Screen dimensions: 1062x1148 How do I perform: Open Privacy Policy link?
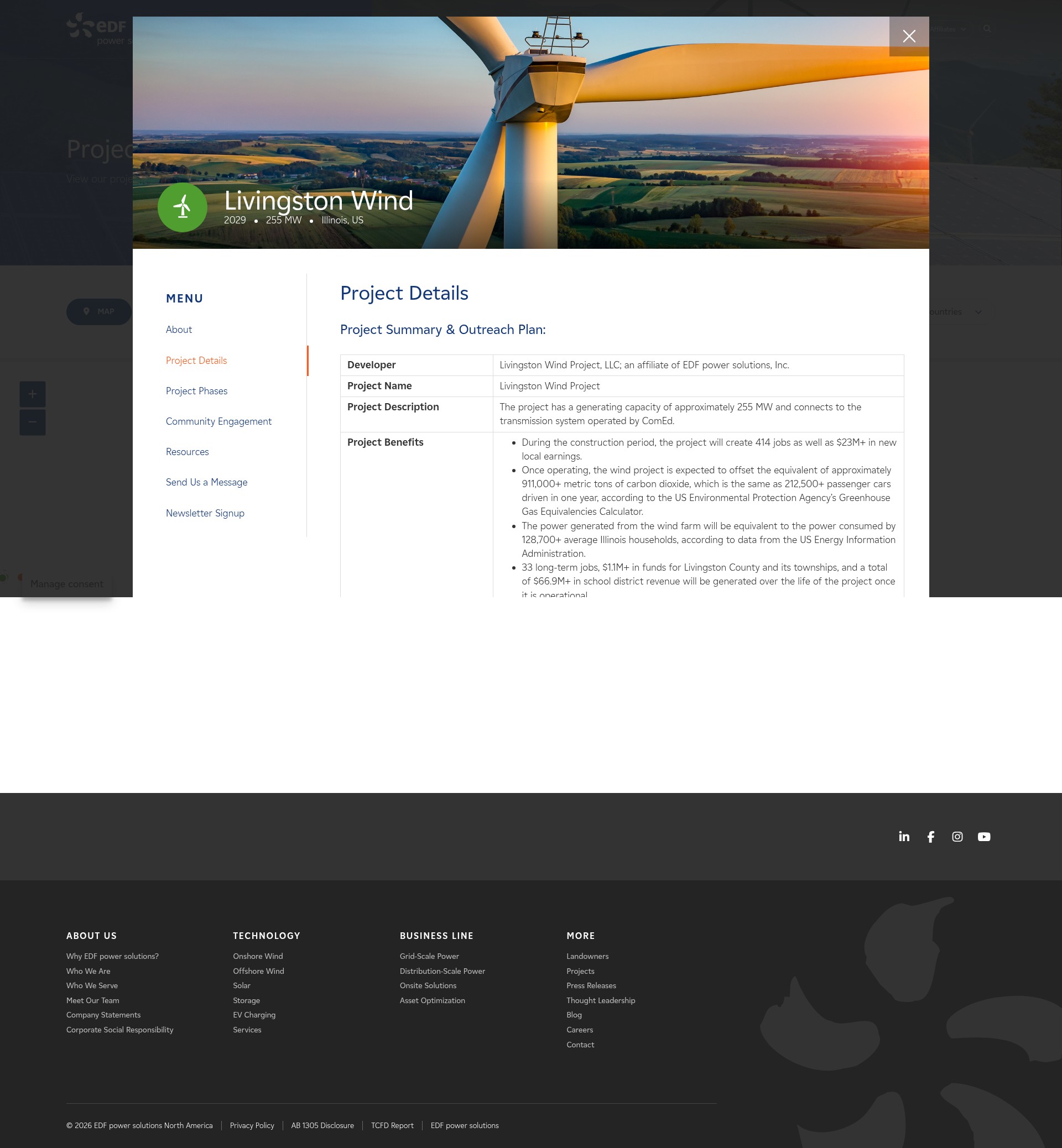tap(252, 1125)
